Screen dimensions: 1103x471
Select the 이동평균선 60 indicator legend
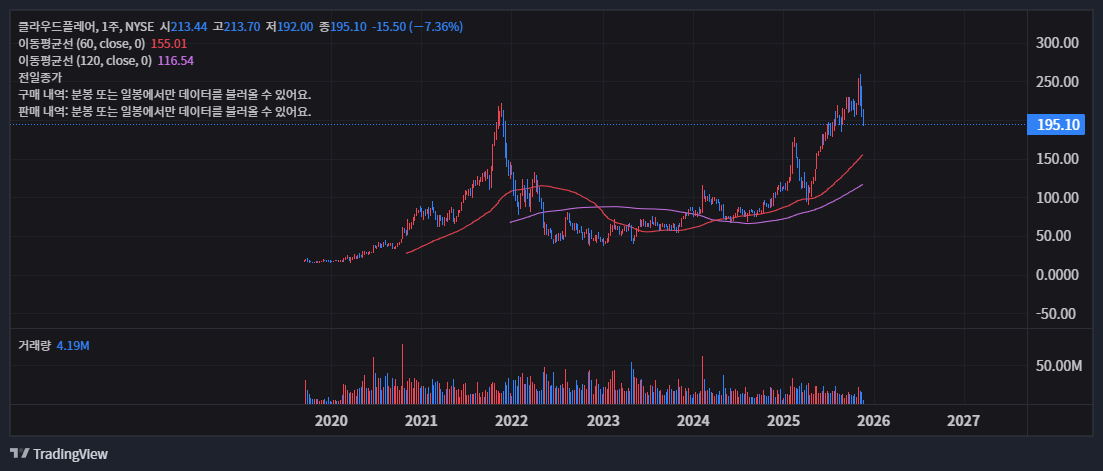coord(82,44)
